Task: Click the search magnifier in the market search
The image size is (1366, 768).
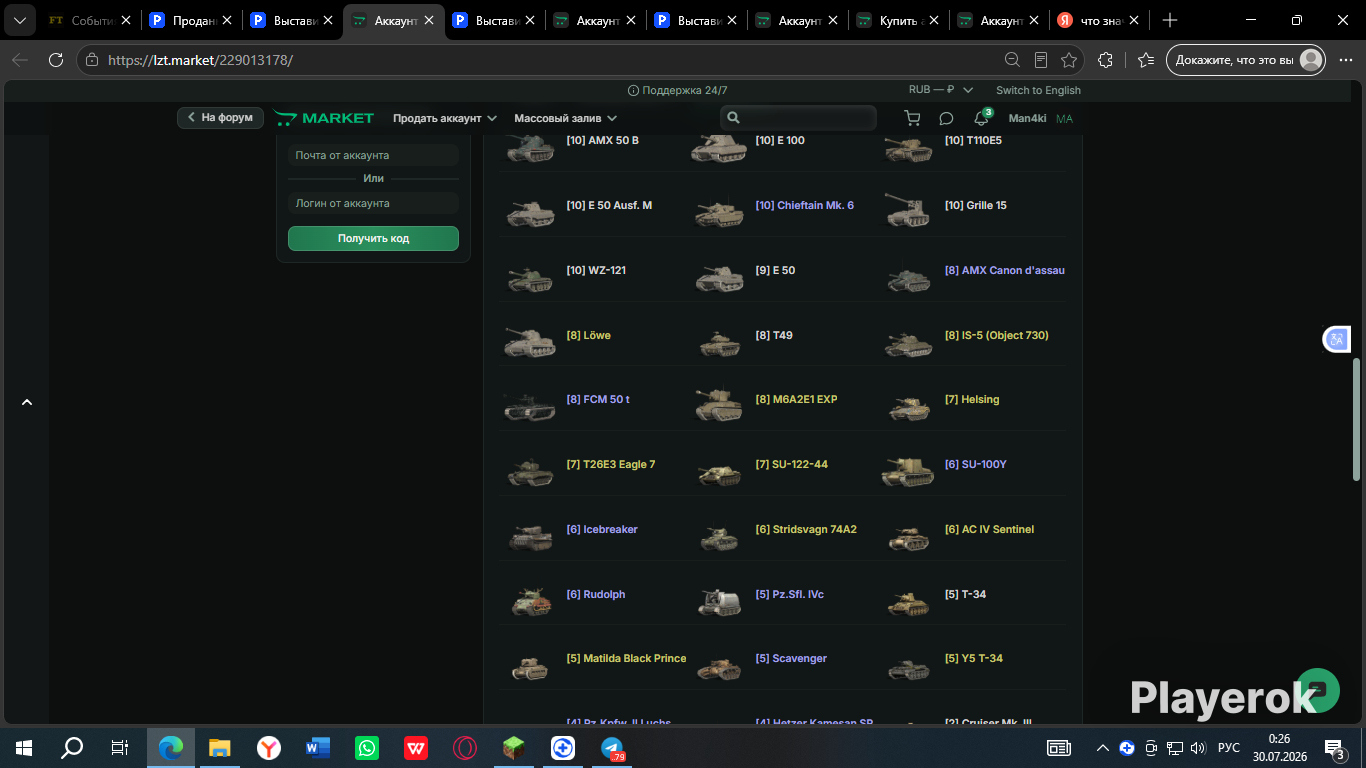Action: [x=733, y=118]
